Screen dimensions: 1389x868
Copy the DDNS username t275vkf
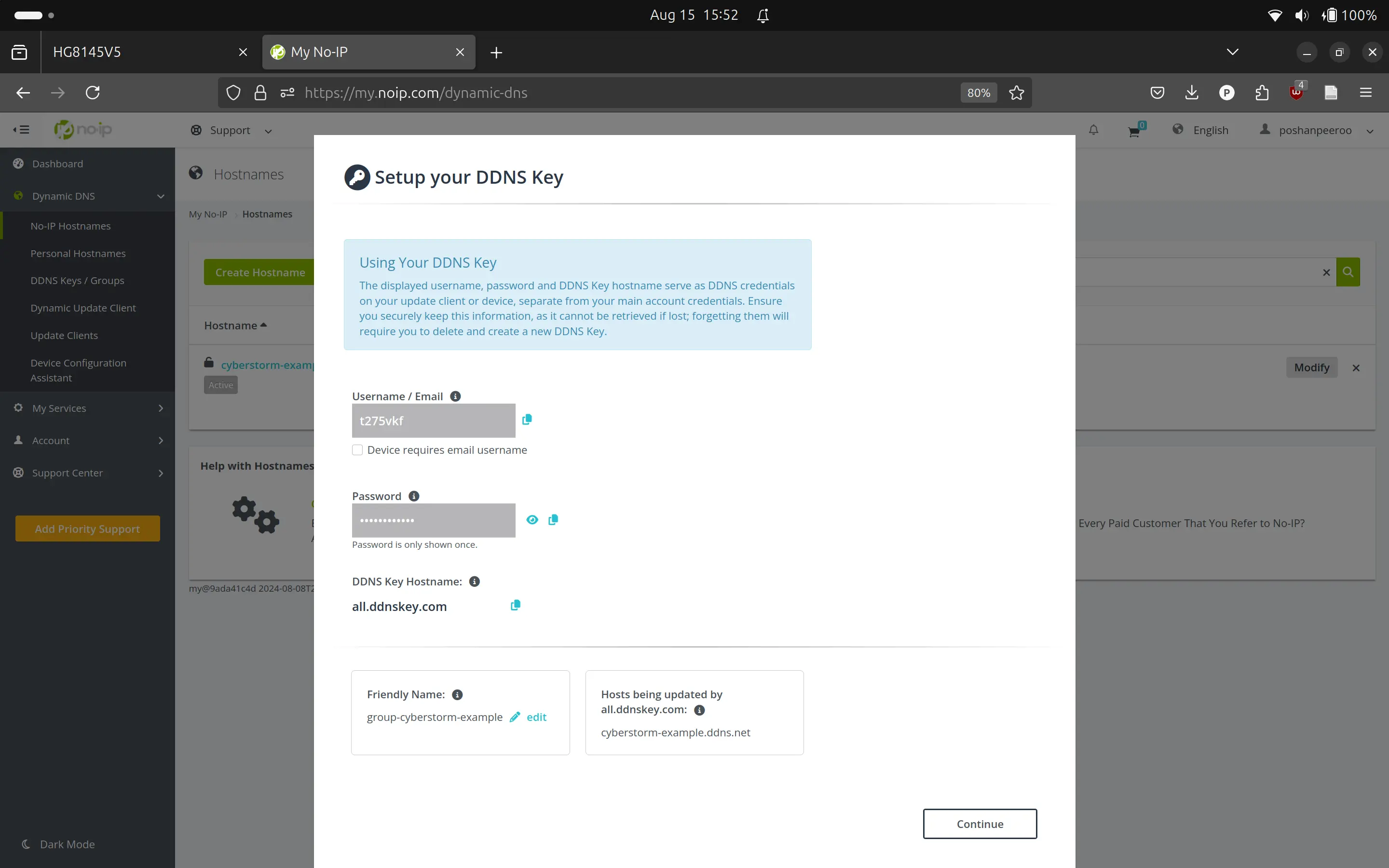pyautogui.click(x=527, y=420)
